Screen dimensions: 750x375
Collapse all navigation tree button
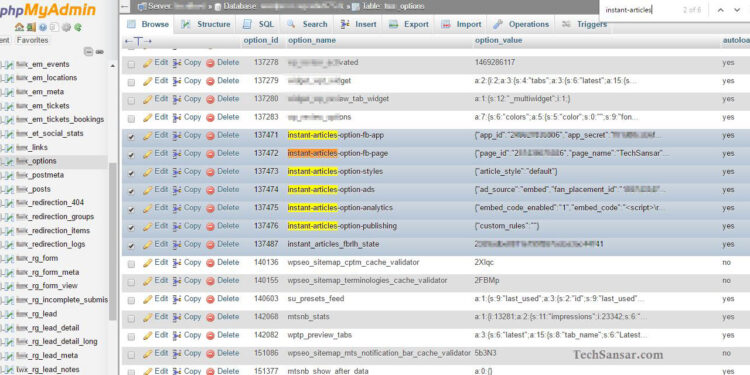(x=88, y=52)
